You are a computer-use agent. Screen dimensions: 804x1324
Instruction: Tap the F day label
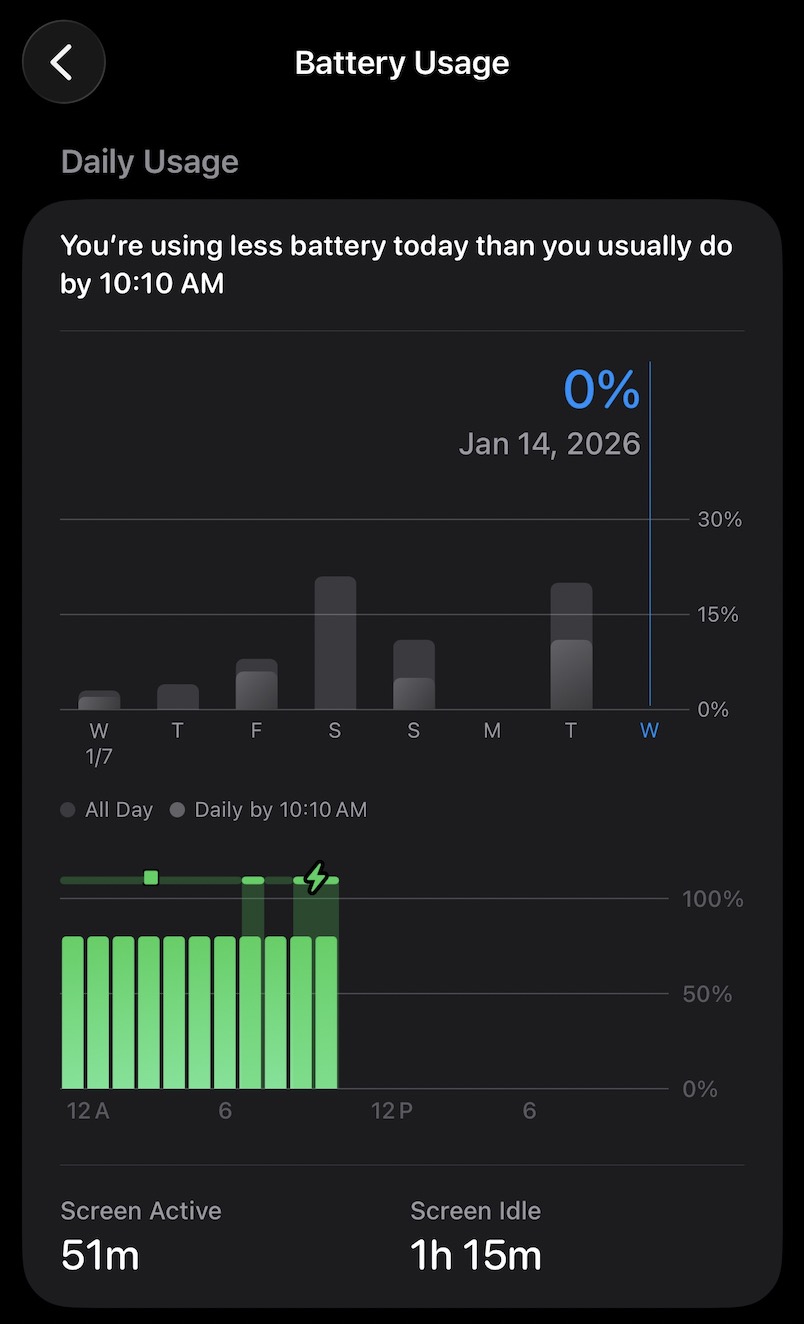[256, 731]
